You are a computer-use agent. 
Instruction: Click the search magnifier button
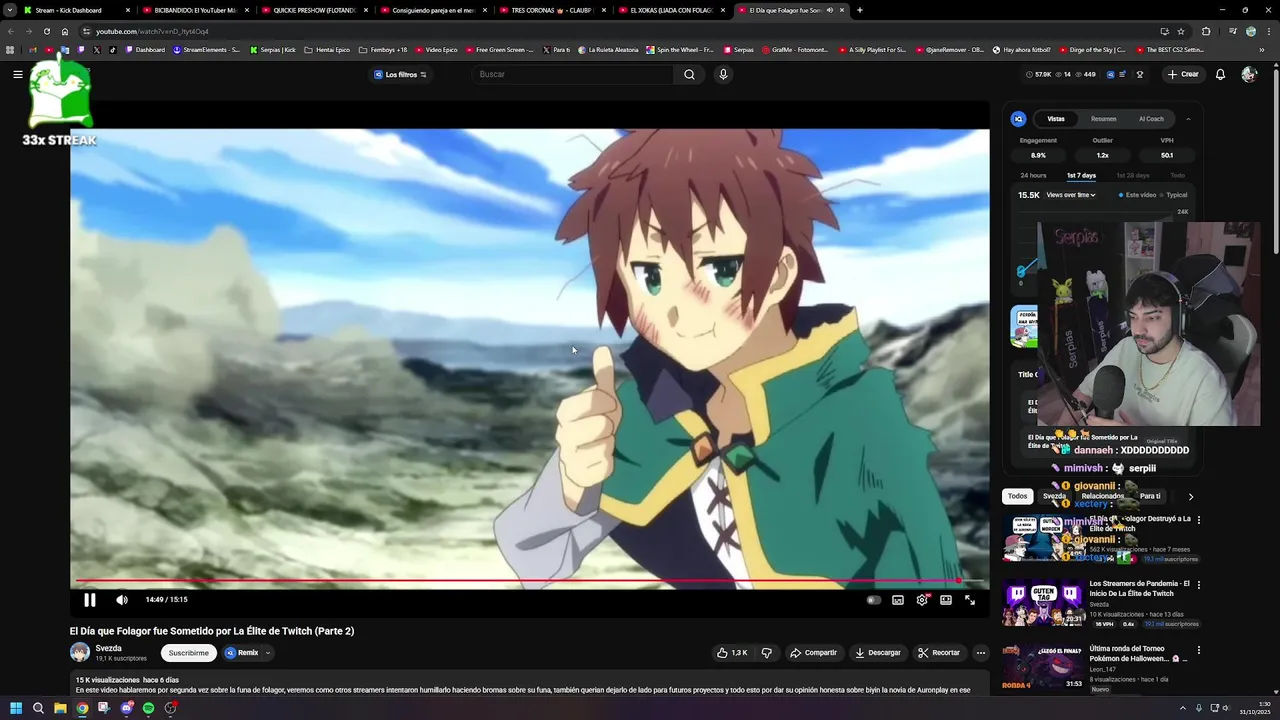pos(689,74)
